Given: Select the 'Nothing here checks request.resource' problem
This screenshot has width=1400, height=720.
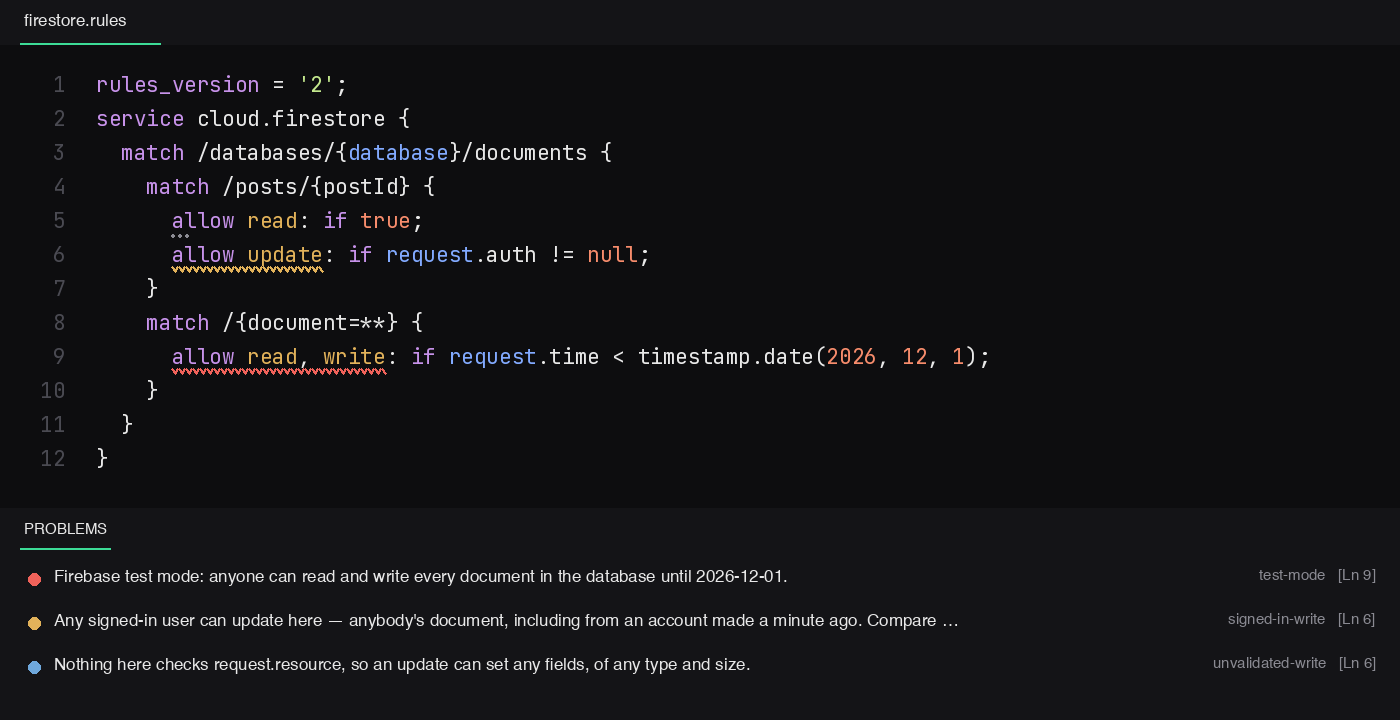Looking at the screenshot, I should (402, 664).
